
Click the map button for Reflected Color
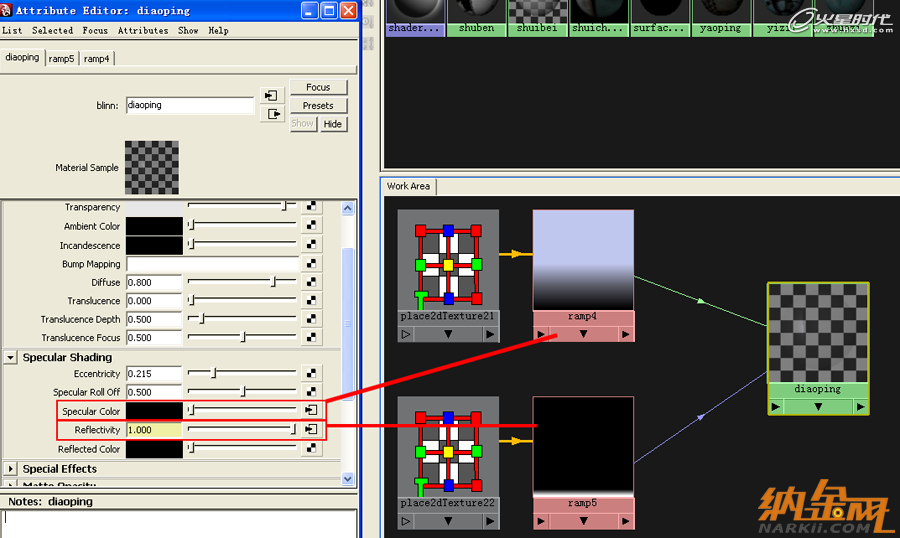coord(311,448)
